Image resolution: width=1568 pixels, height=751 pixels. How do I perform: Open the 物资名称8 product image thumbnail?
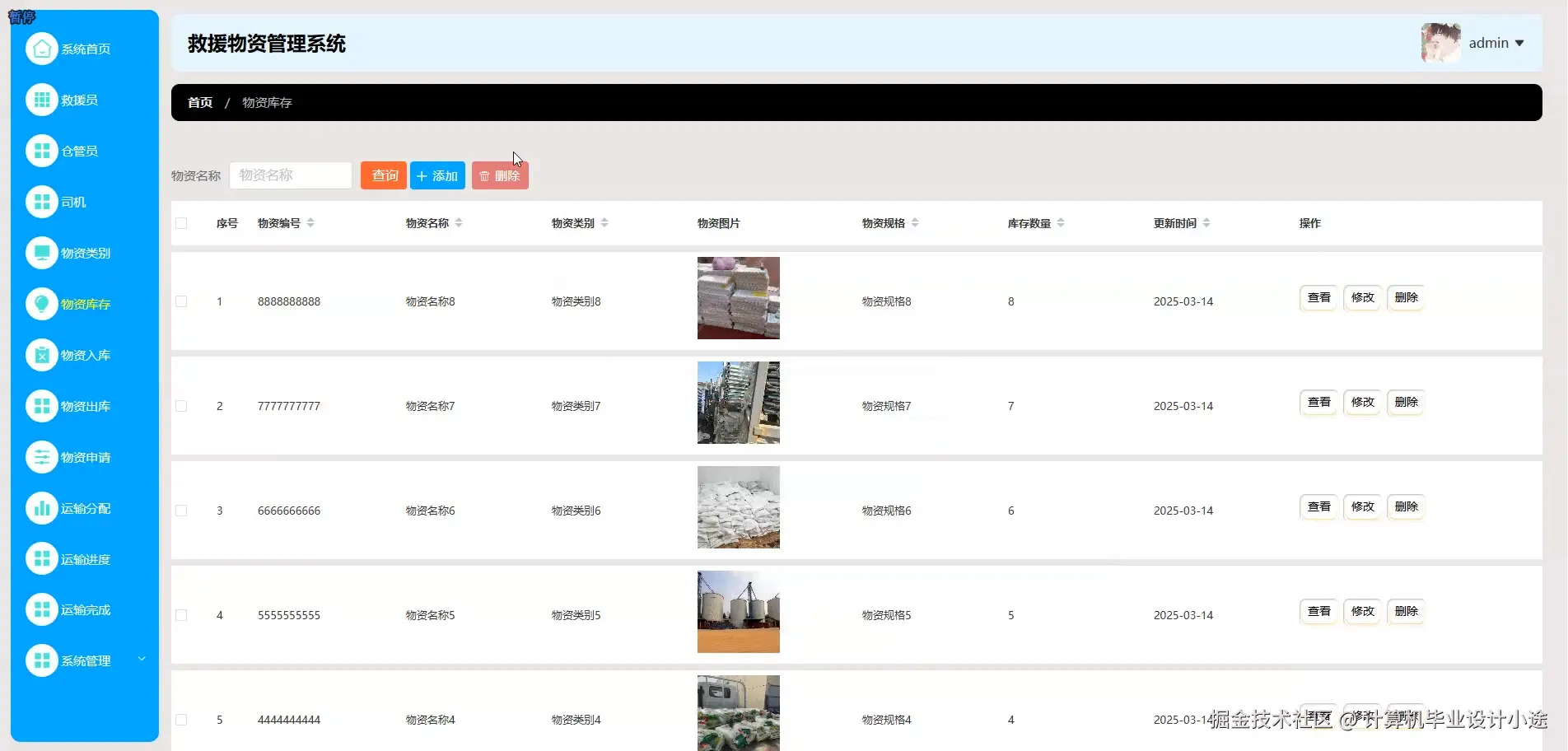click(739, 298)
